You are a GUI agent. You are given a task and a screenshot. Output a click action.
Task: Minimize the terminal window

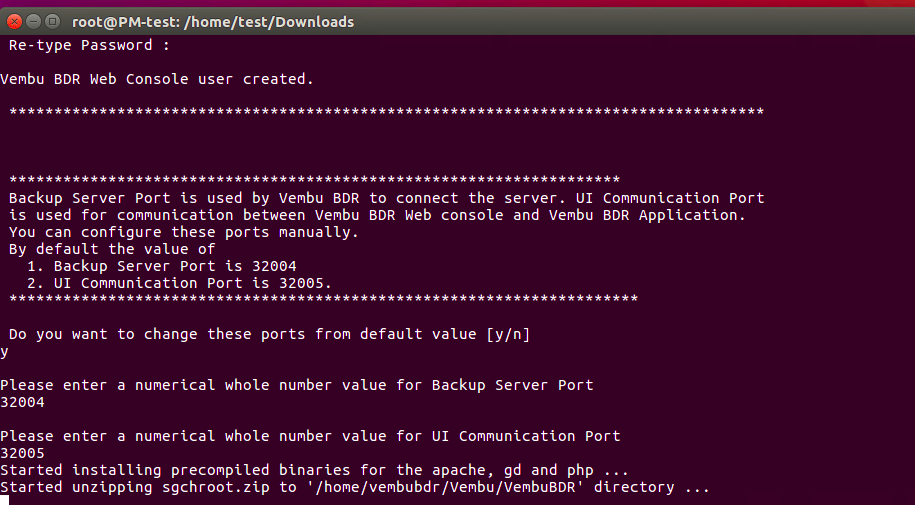point(33,22)
